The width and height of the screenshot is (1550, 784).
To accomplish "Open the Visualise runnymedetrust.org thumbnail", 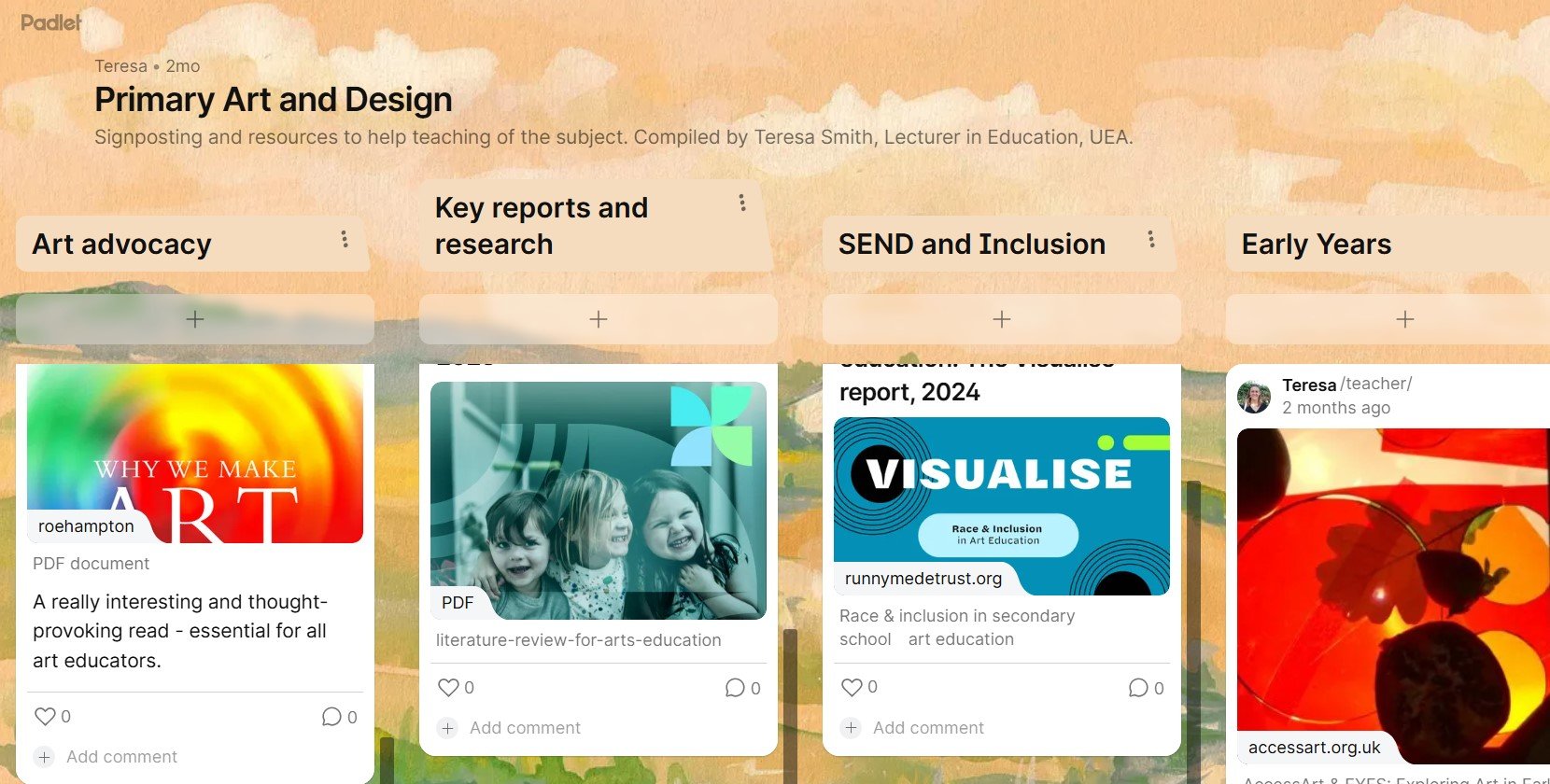I will (x=1002, y=506).
